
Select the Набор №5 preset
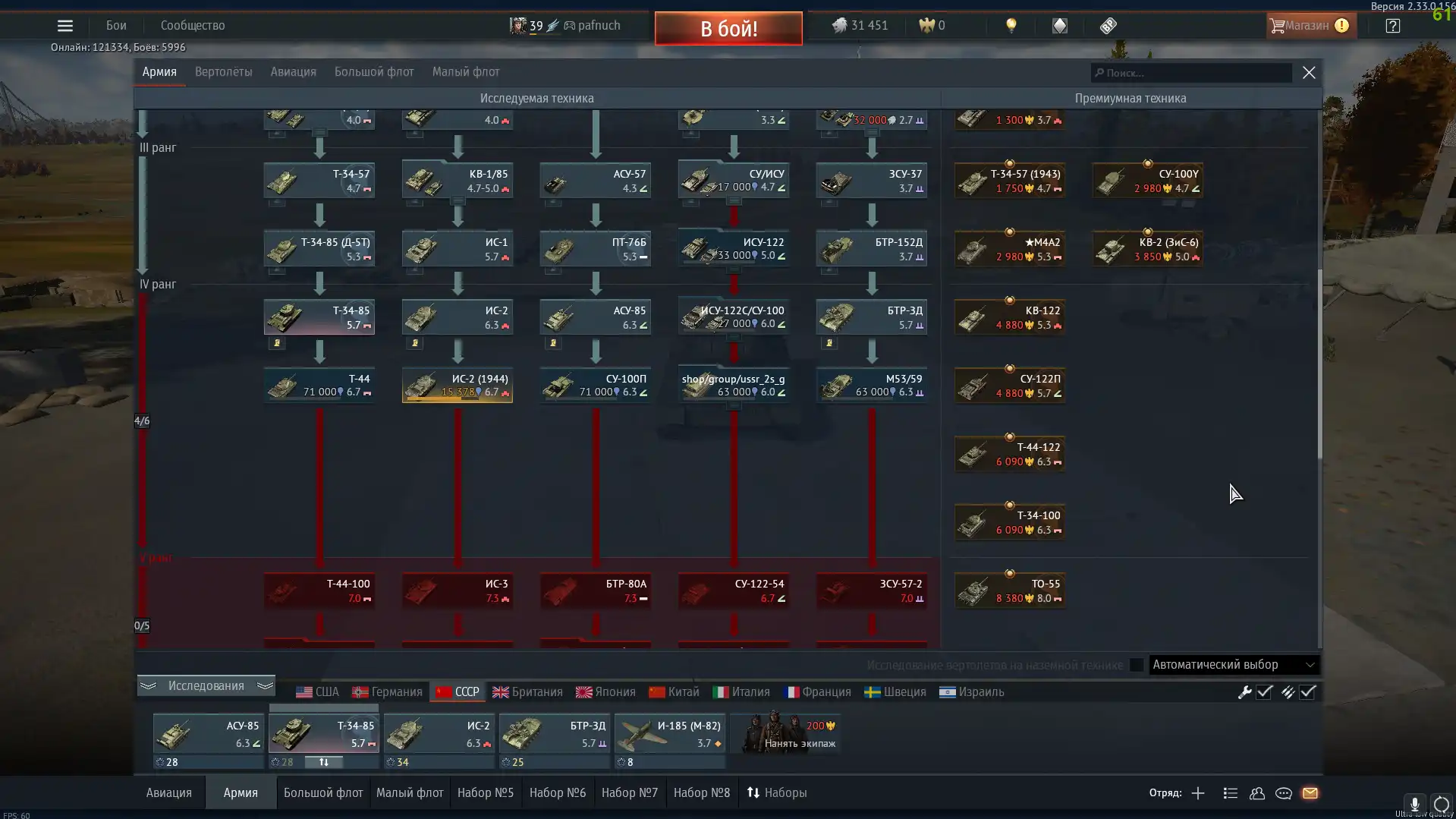click(x=486, y=792)
